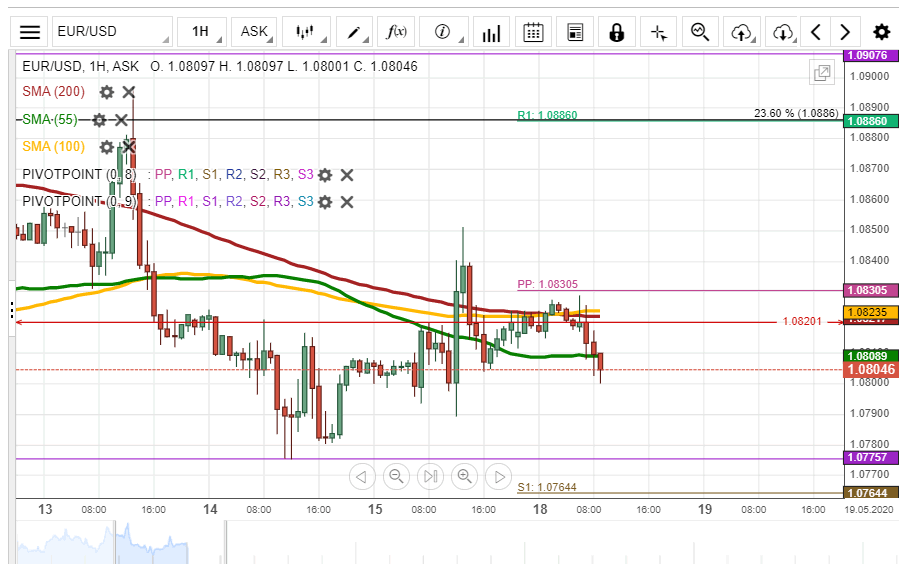
Task: Click the toolbar right arrow
Action: pyautogui.click(x=845, y=32)
